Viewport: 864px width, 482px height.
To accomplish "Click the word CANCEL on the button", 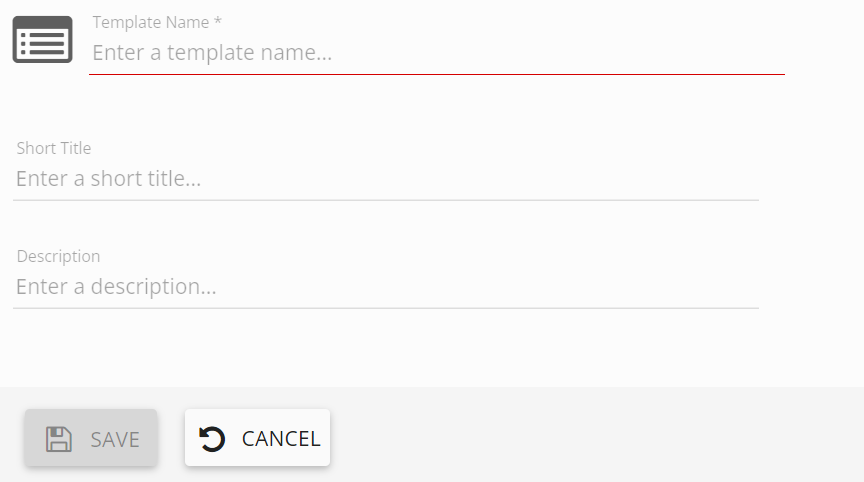I will coord(281,439).
